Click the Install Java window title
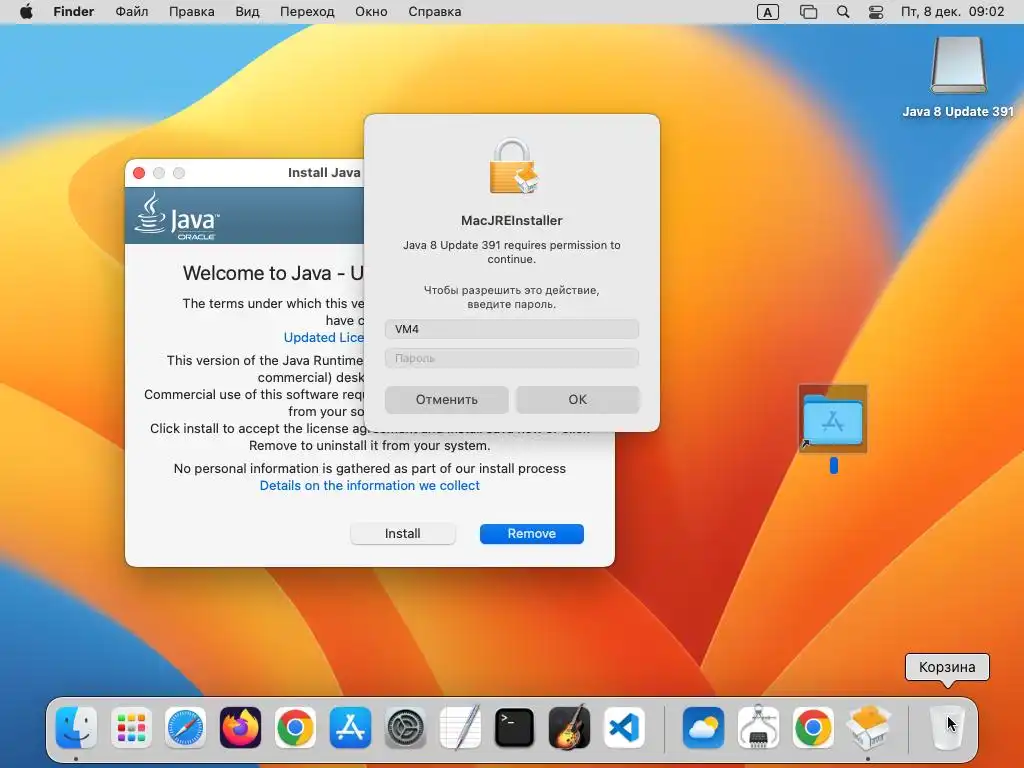 pyautogui.click(x=325, y=172)
